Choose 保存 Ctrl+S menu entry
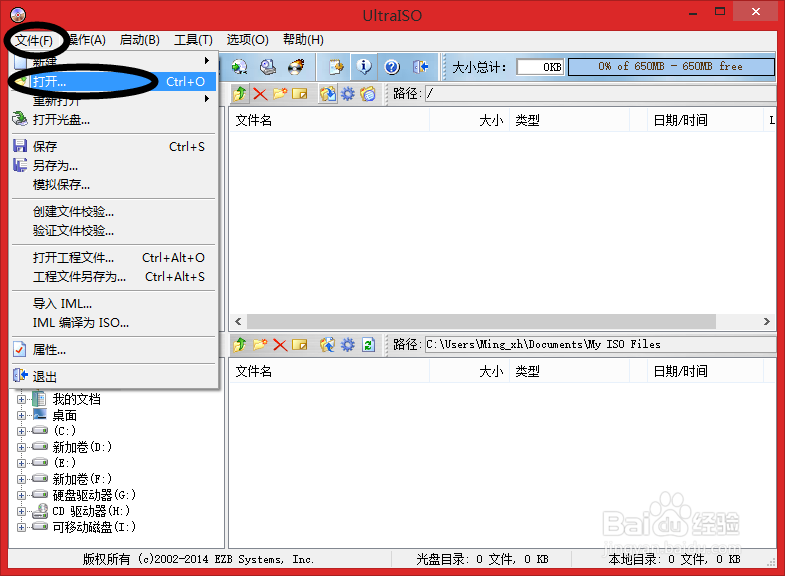 tap(114, 147)
